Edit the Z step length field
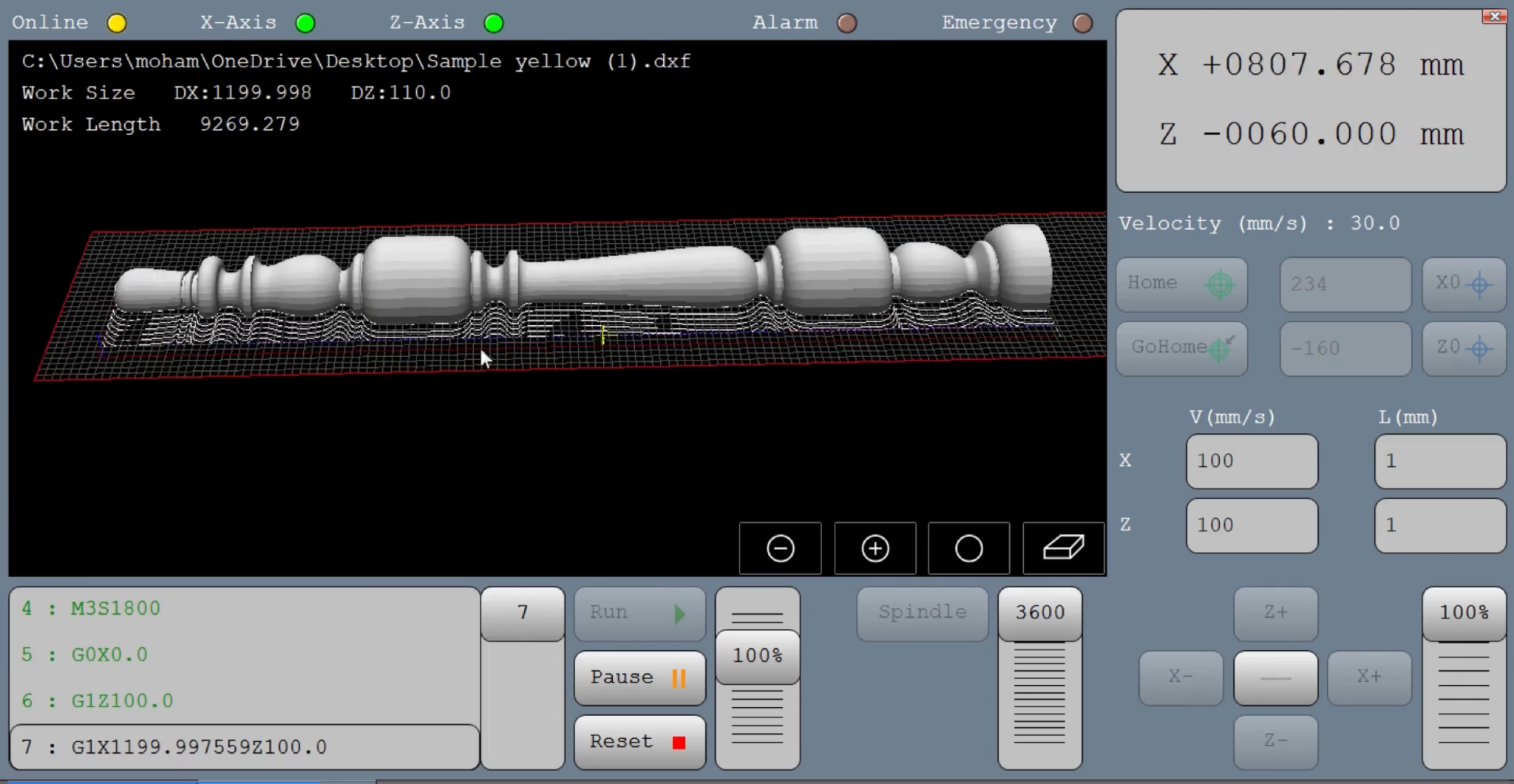Viewport: 1514px width, 784px height. click(x=1440, y=525)
